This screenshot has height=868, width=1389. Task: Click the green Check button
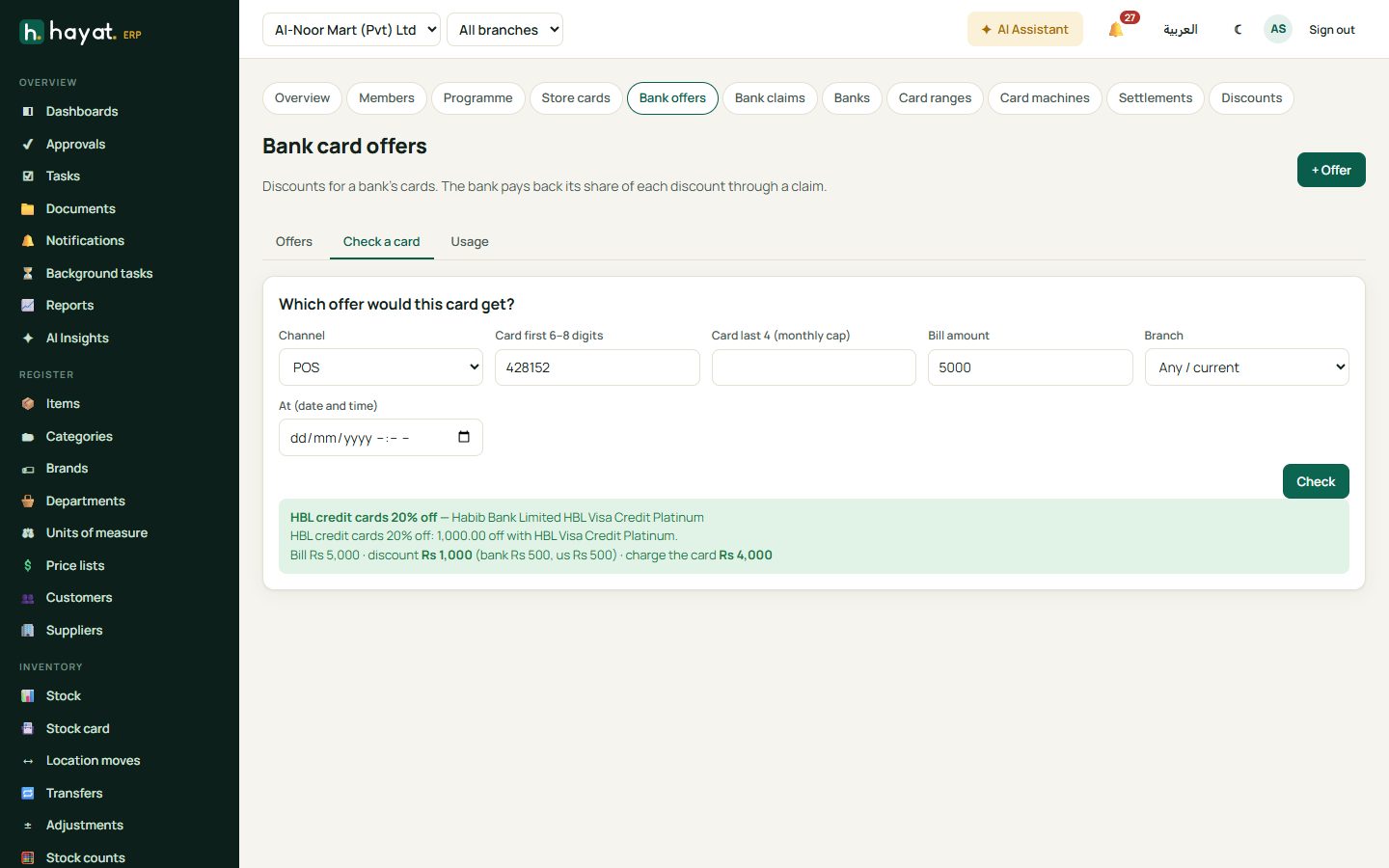pos(1316,481)
